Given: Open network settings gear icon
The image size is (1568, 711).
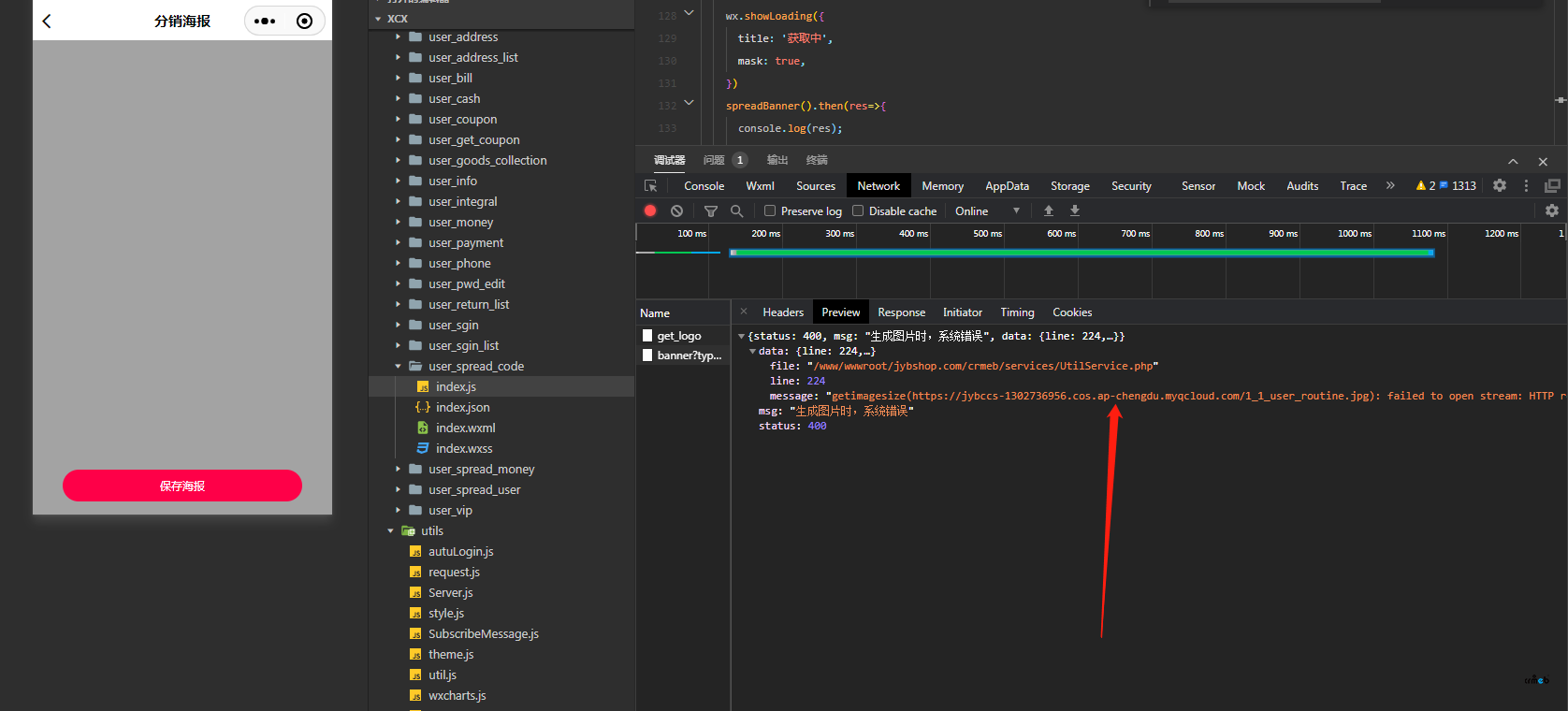Looking at the screenshot, I should pyautogui.click(x=1552, y=210).
